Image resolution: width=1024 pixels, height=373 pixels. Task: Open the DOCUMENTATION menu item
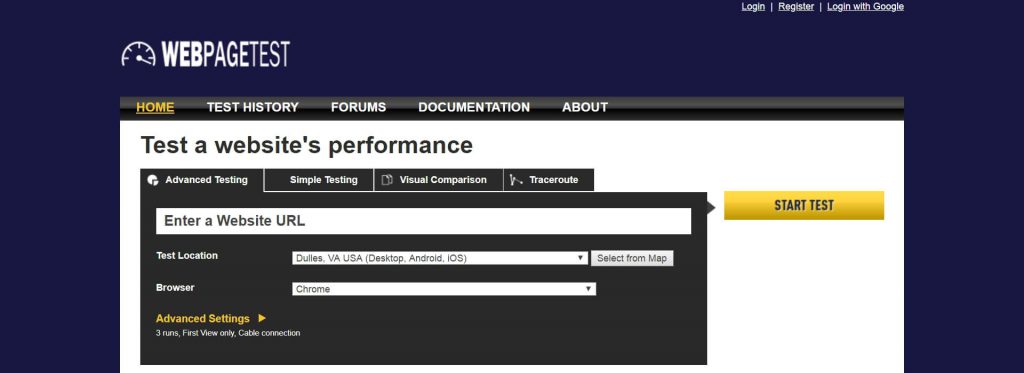474,107
